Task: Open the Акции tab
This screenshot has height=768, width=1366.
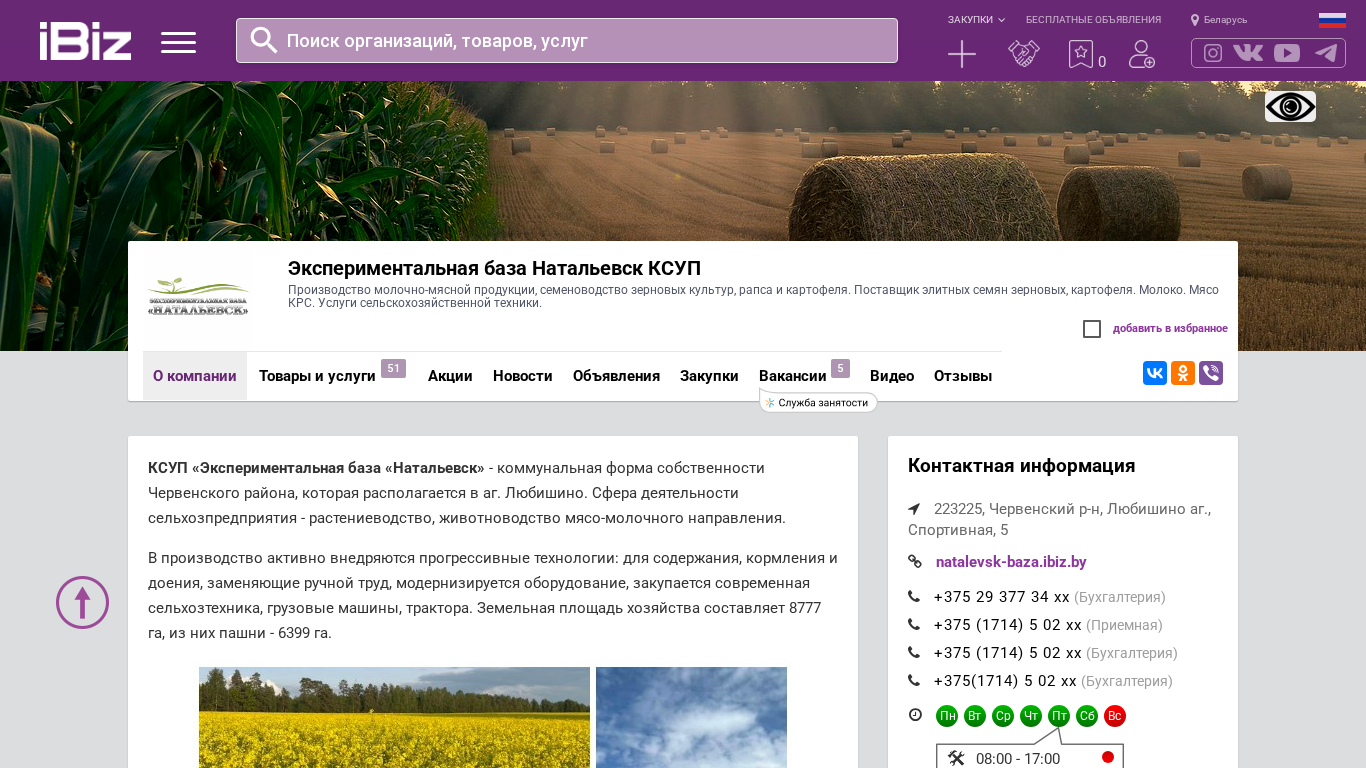Action: 450,376
